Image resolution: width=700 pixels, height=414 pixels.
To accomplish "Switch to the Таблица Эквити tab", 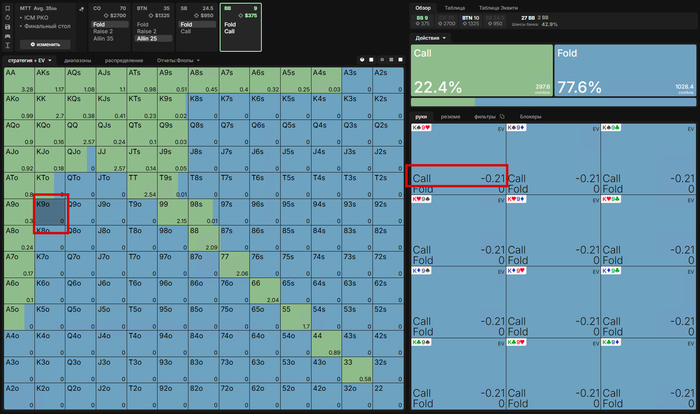I will (498, 8).
